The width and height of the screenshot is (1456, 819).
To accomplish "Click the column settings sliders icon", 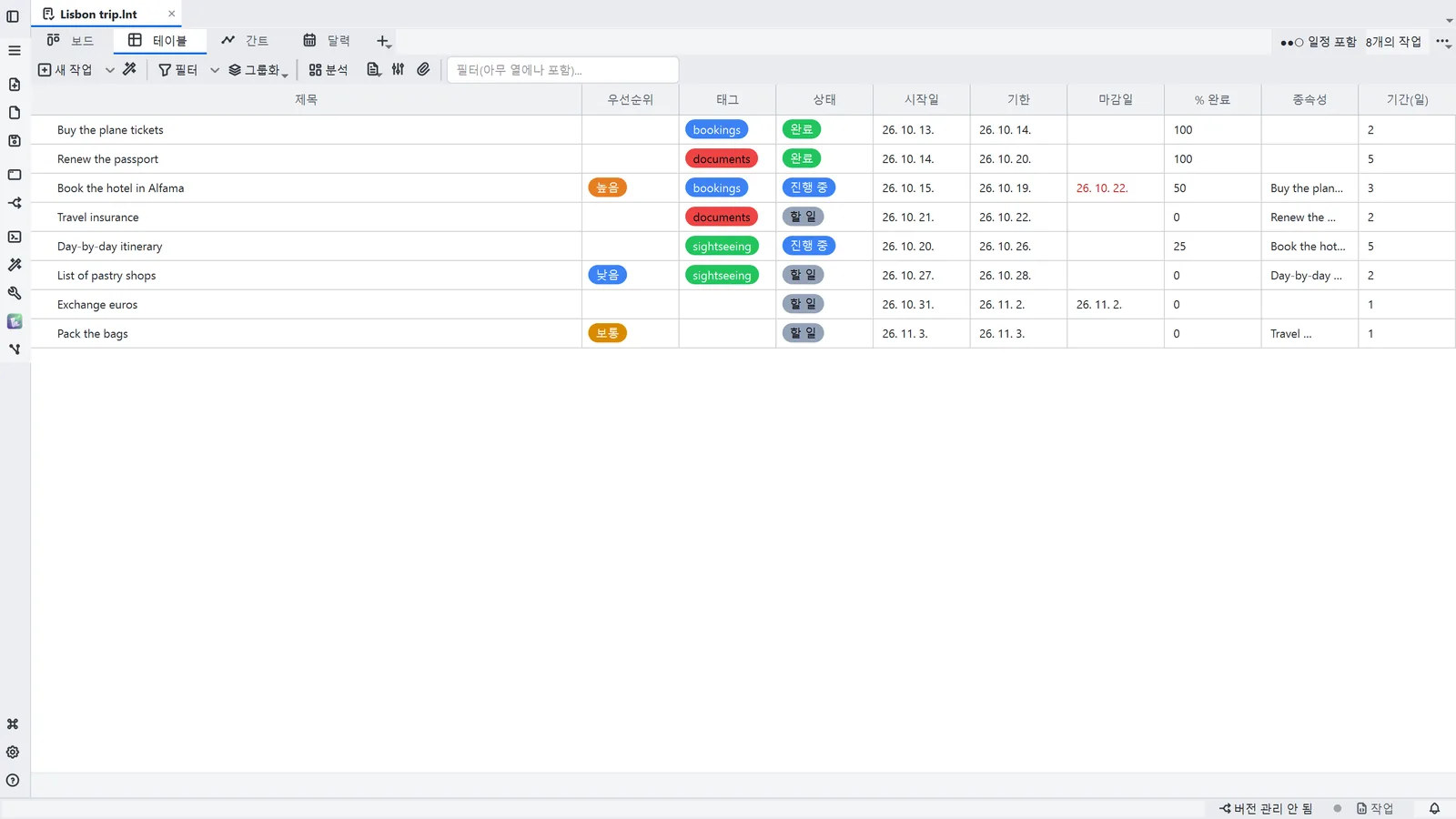I will click(x=398, y=69).
